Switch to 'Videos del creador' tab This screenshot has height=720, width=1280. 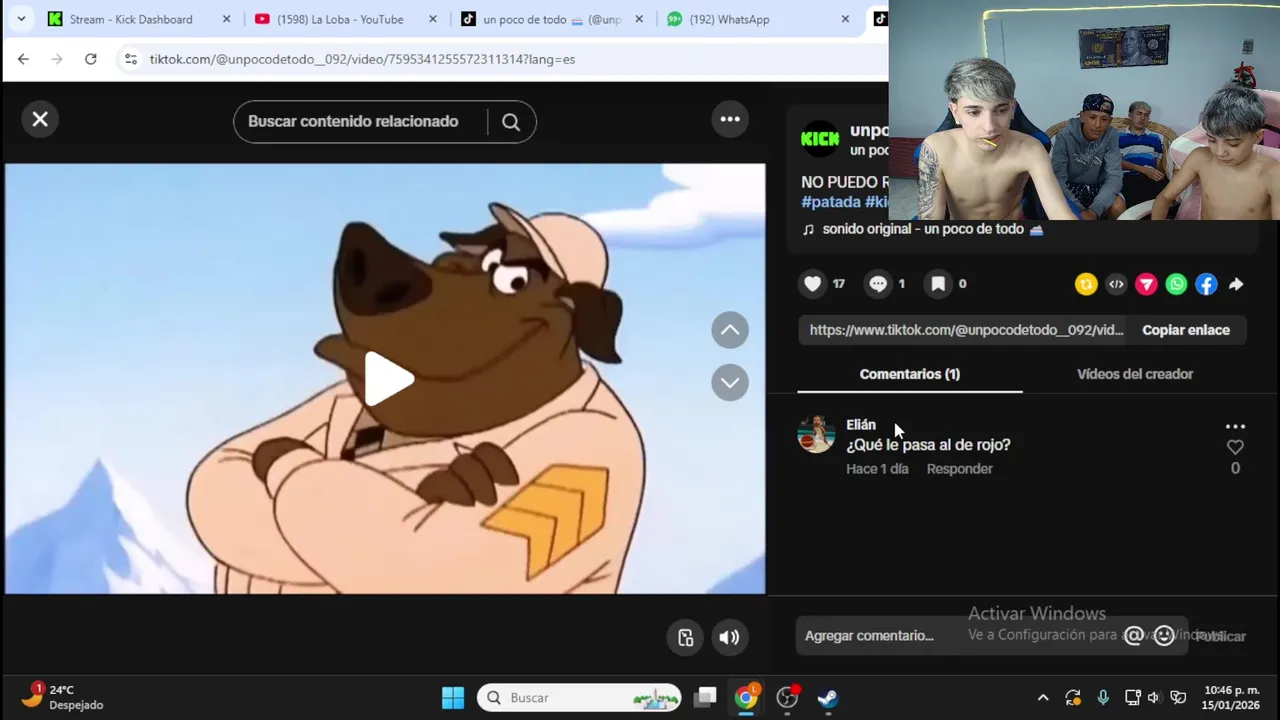pos(1135,374)
